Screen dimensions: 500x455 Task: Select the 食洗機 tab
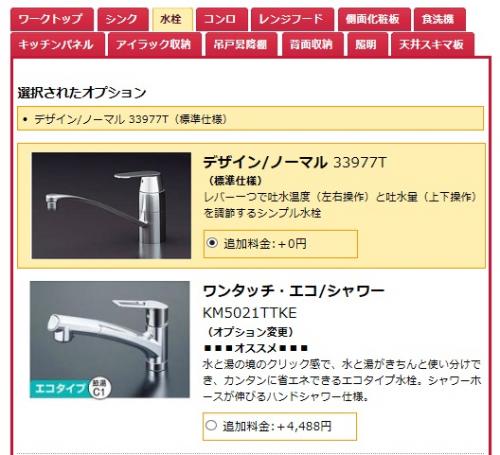(x=439, y=19)
